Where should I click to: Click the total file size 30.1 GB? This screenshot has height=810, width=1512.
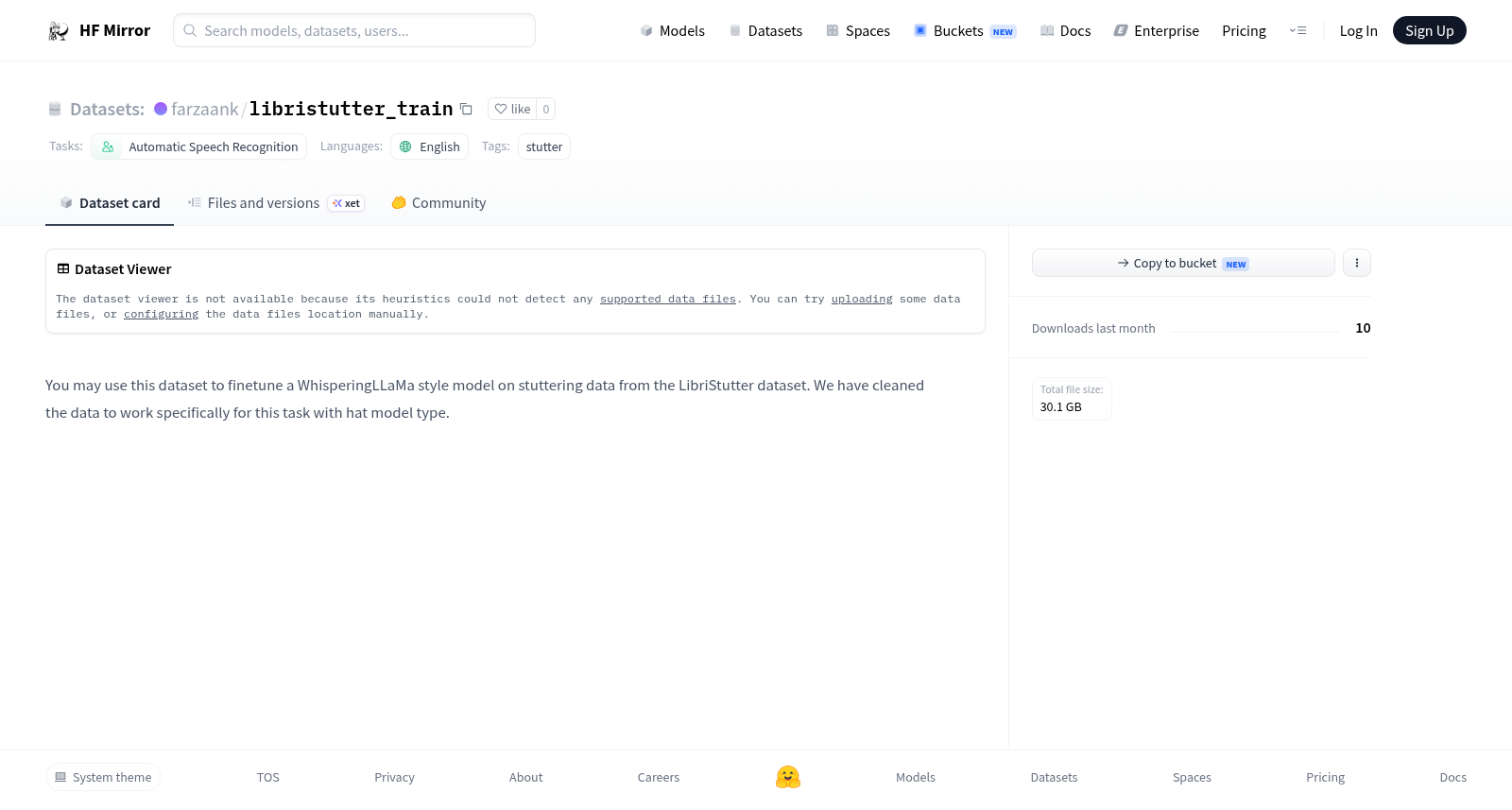[1061, 406]
